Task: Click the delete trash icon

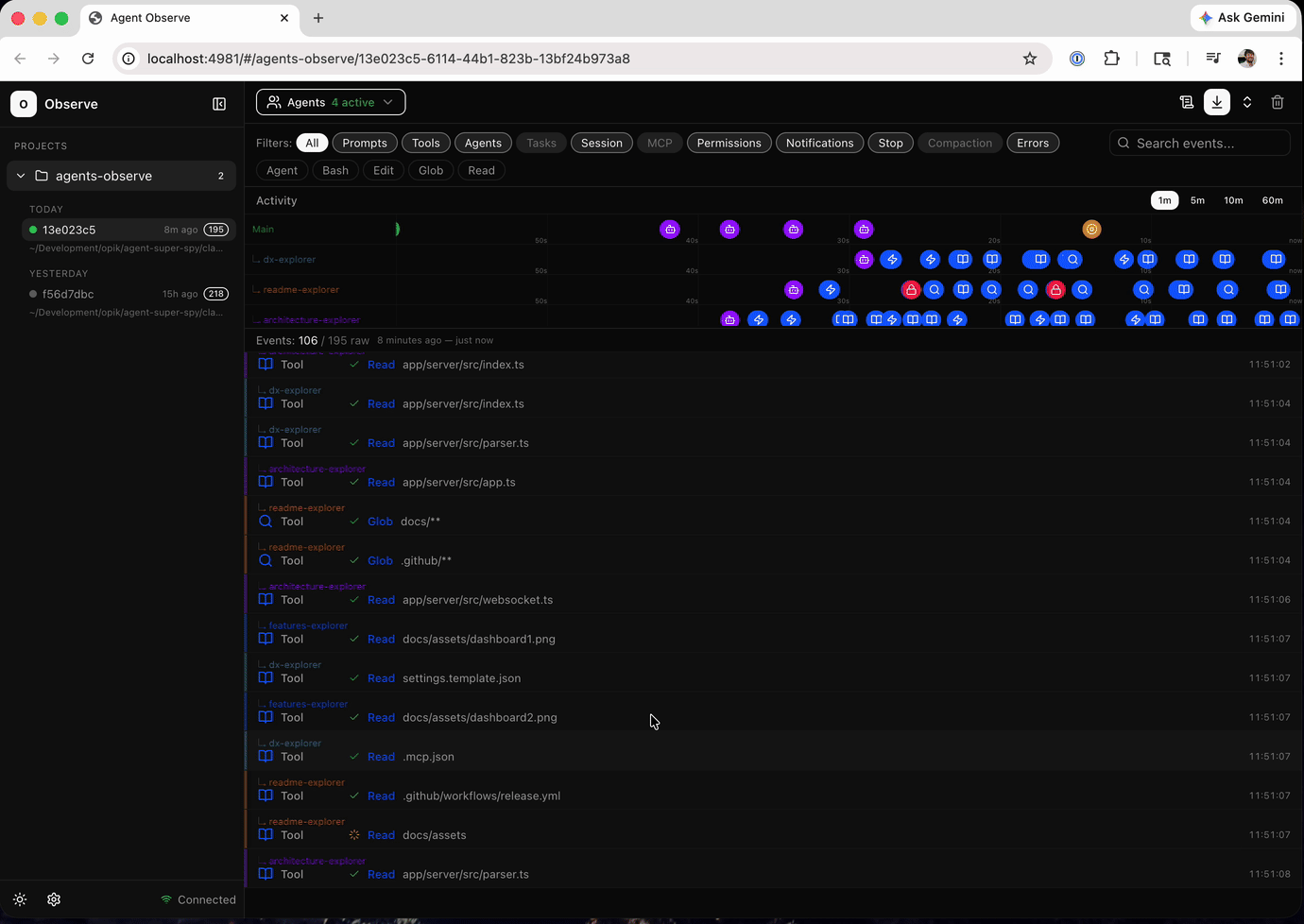Action: tap(1278, 102)
